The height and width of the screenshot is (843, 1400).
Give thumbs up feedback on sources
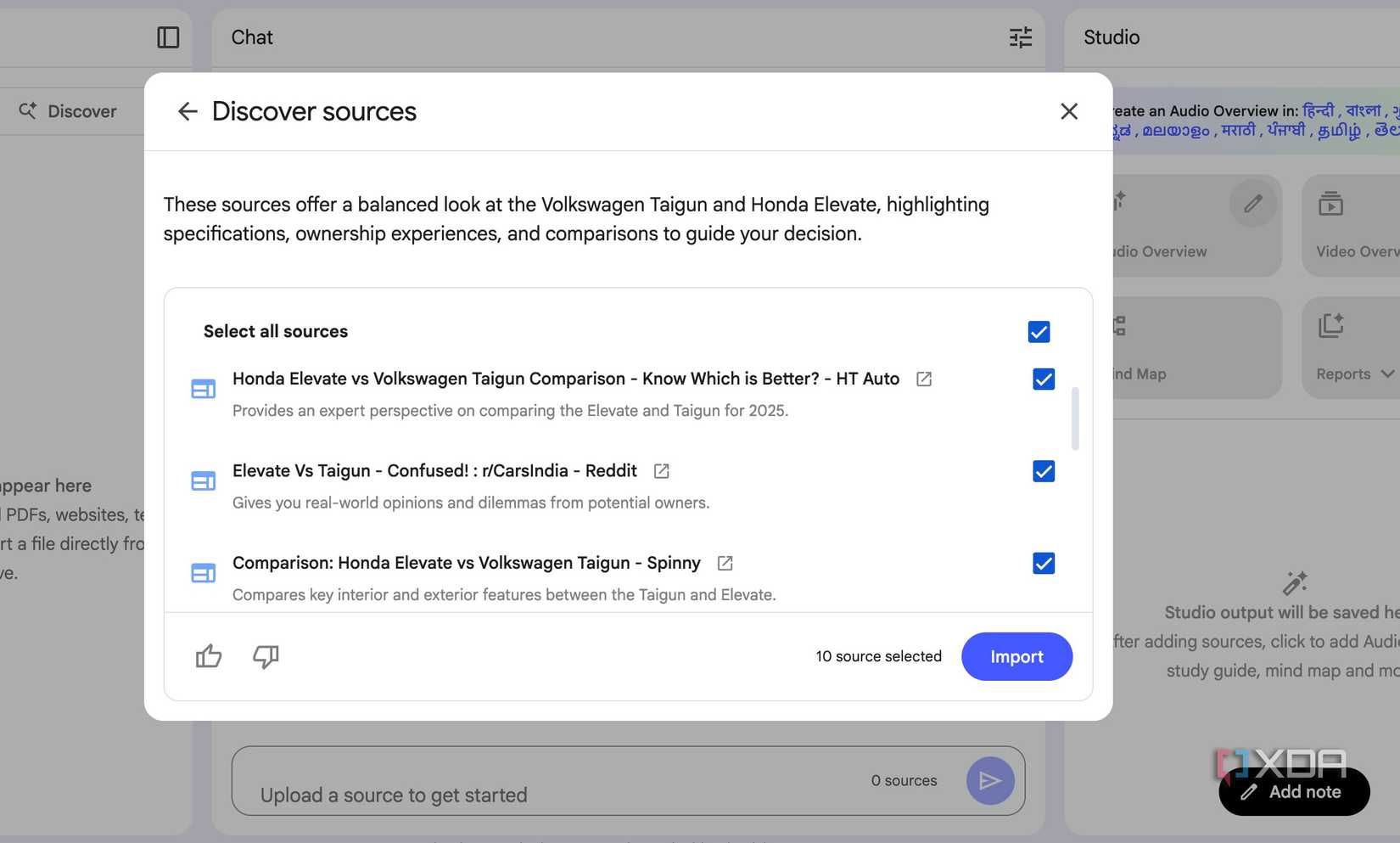coord(209,656)
